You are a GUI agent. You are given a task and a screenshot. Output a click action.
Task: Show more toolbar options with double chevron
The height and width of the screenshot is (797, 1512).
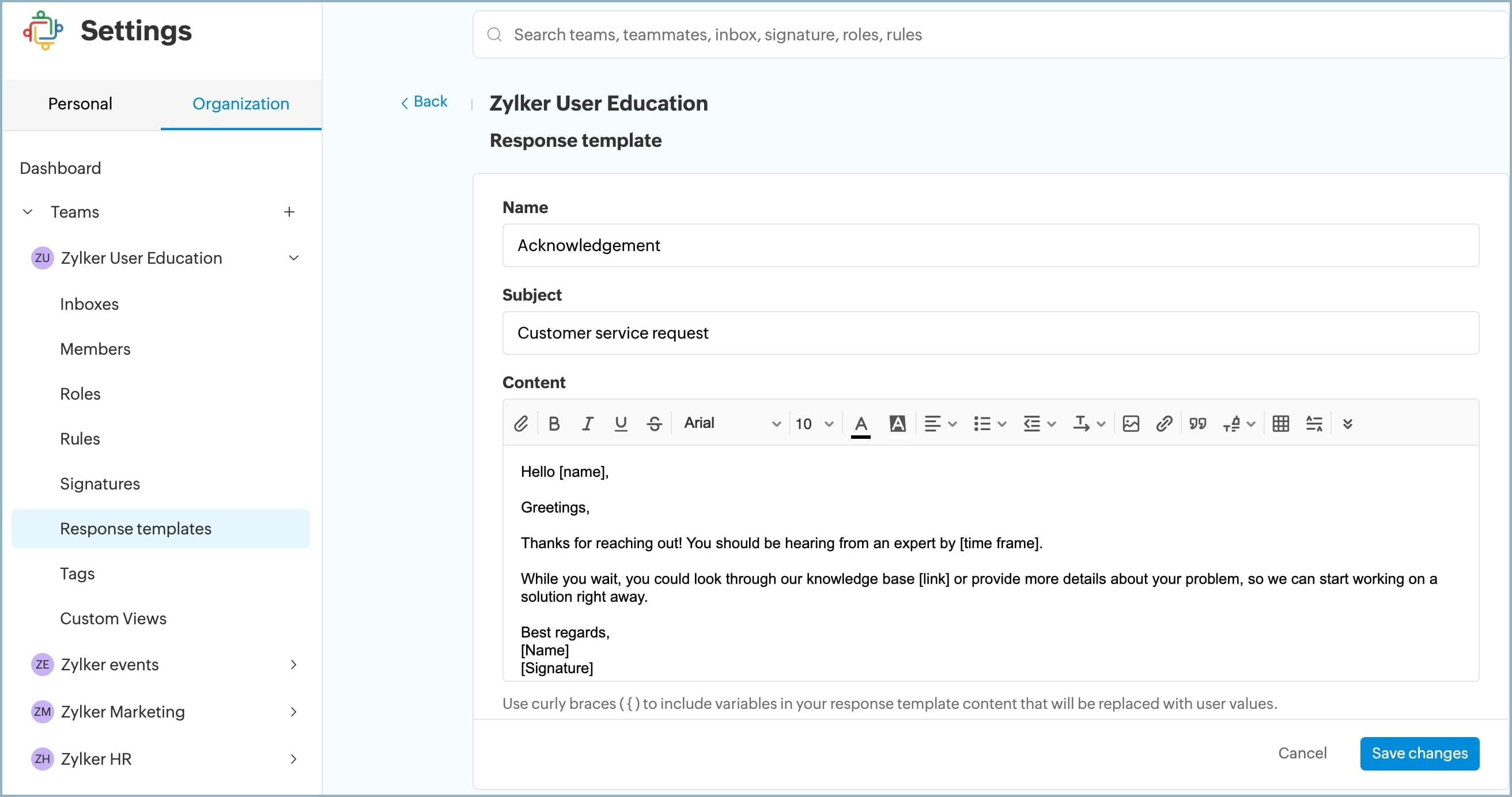(1348, 423)
